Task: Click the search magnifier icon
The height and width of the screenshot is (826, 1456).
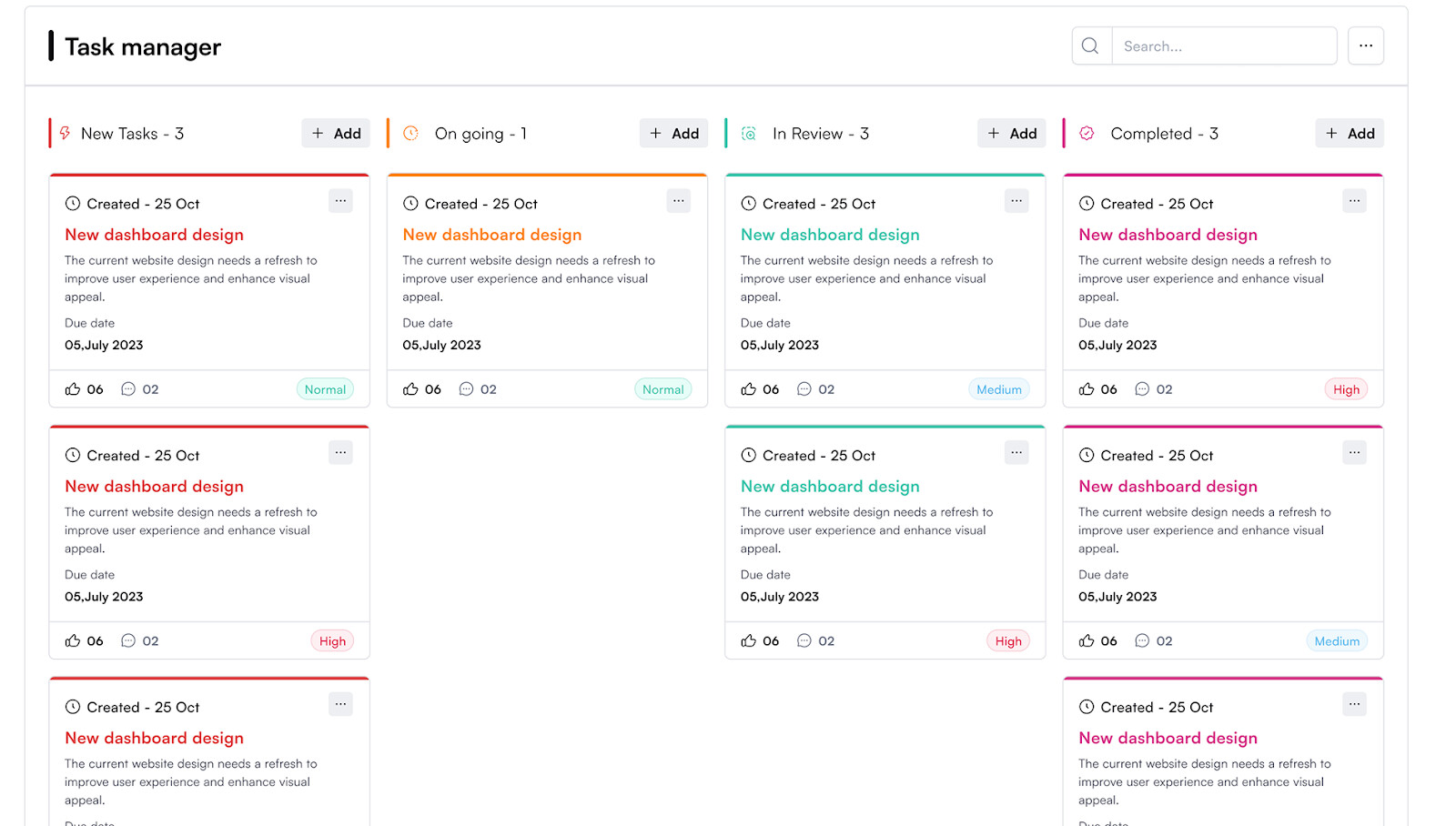Action: pyautogui.click(x=1090, y=45)
